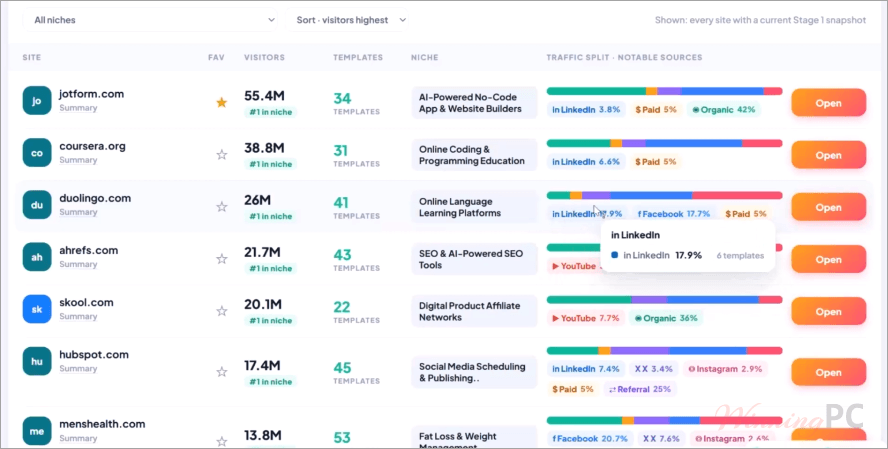Select the Online Coding & Programming Education tag

click(474, 155)
